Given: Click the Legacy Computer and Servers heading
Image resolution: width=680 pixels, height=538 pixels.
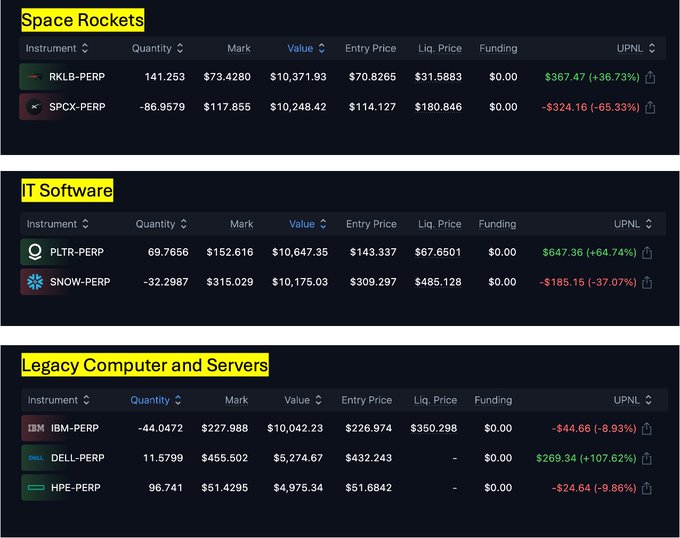Looking at the screenshot, I should pyautogui.click(x=145, y=365).
